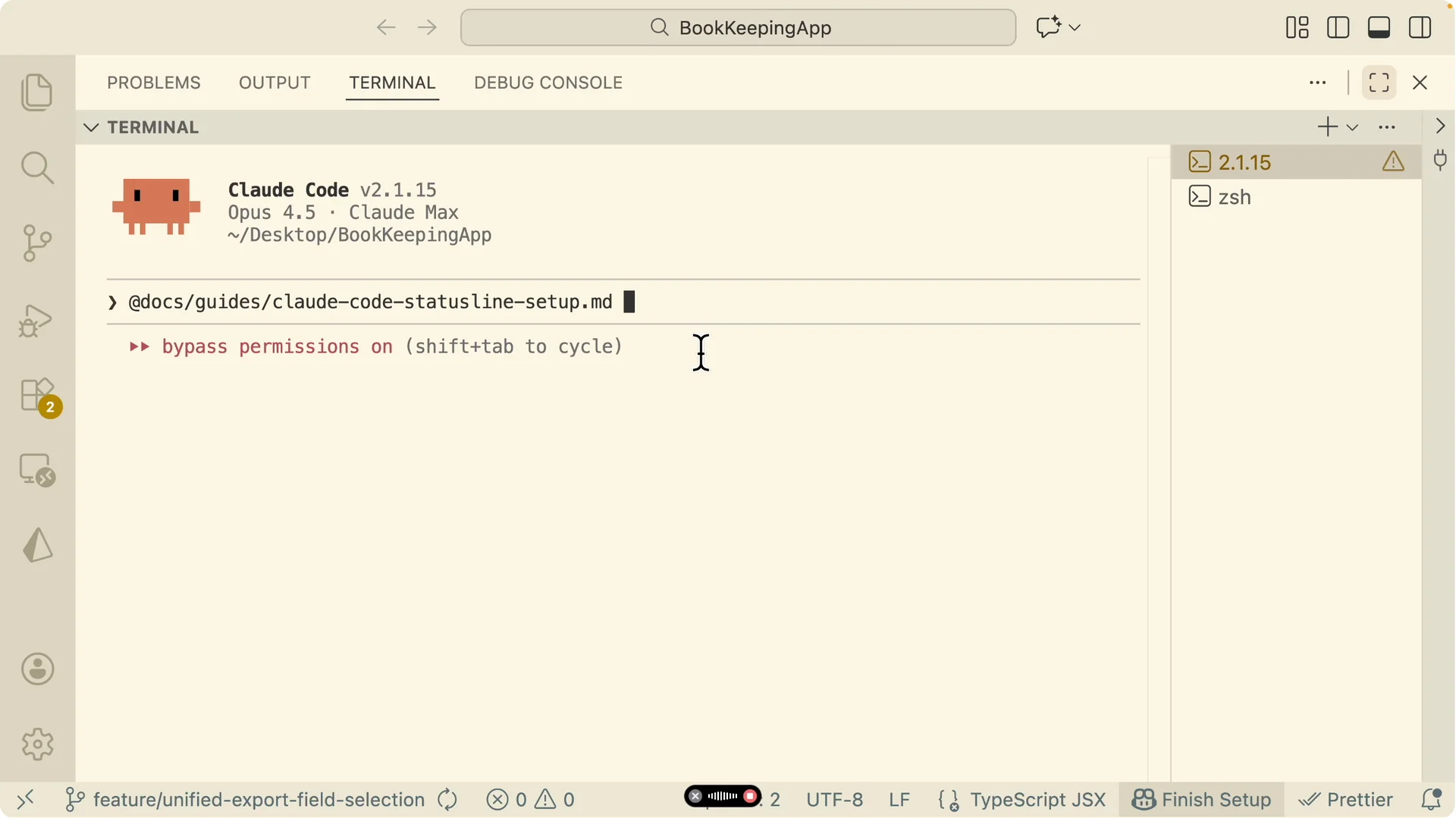Screen dimensions: 1456x818
Task: Switch to the OUTPUT tab
Action: (275, 83)
